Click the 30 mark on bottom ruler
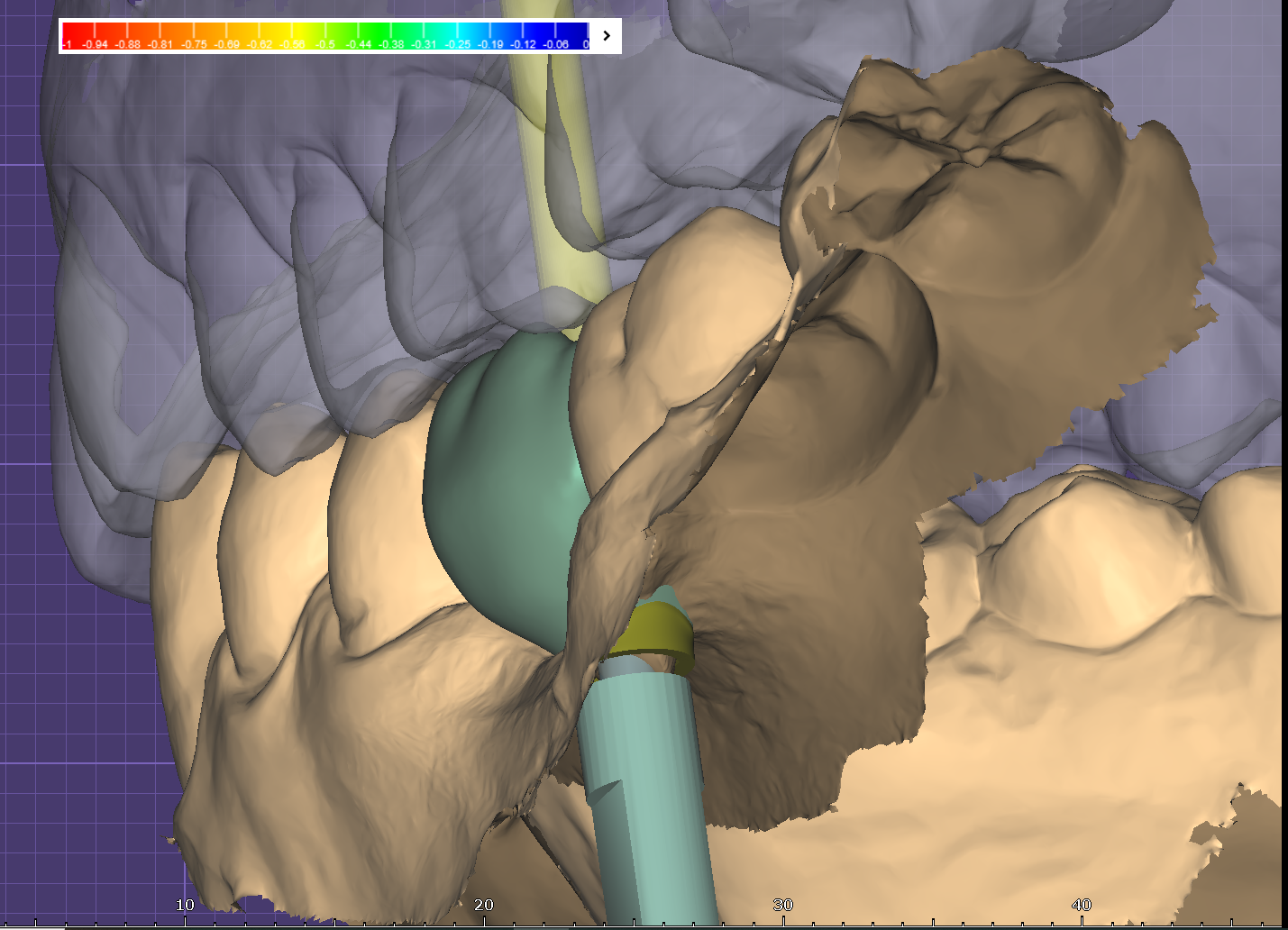Screen dimensions: 1288x930 pyautogui.click(x=782, y=906)
